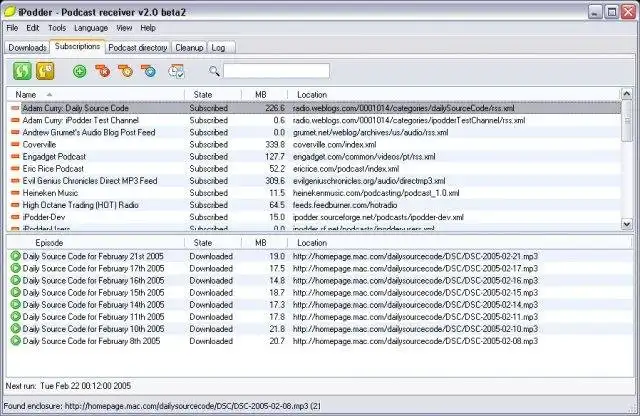640x416 pixels.
Task: Click play icon for February 14th episode
Action: (16, 305)
